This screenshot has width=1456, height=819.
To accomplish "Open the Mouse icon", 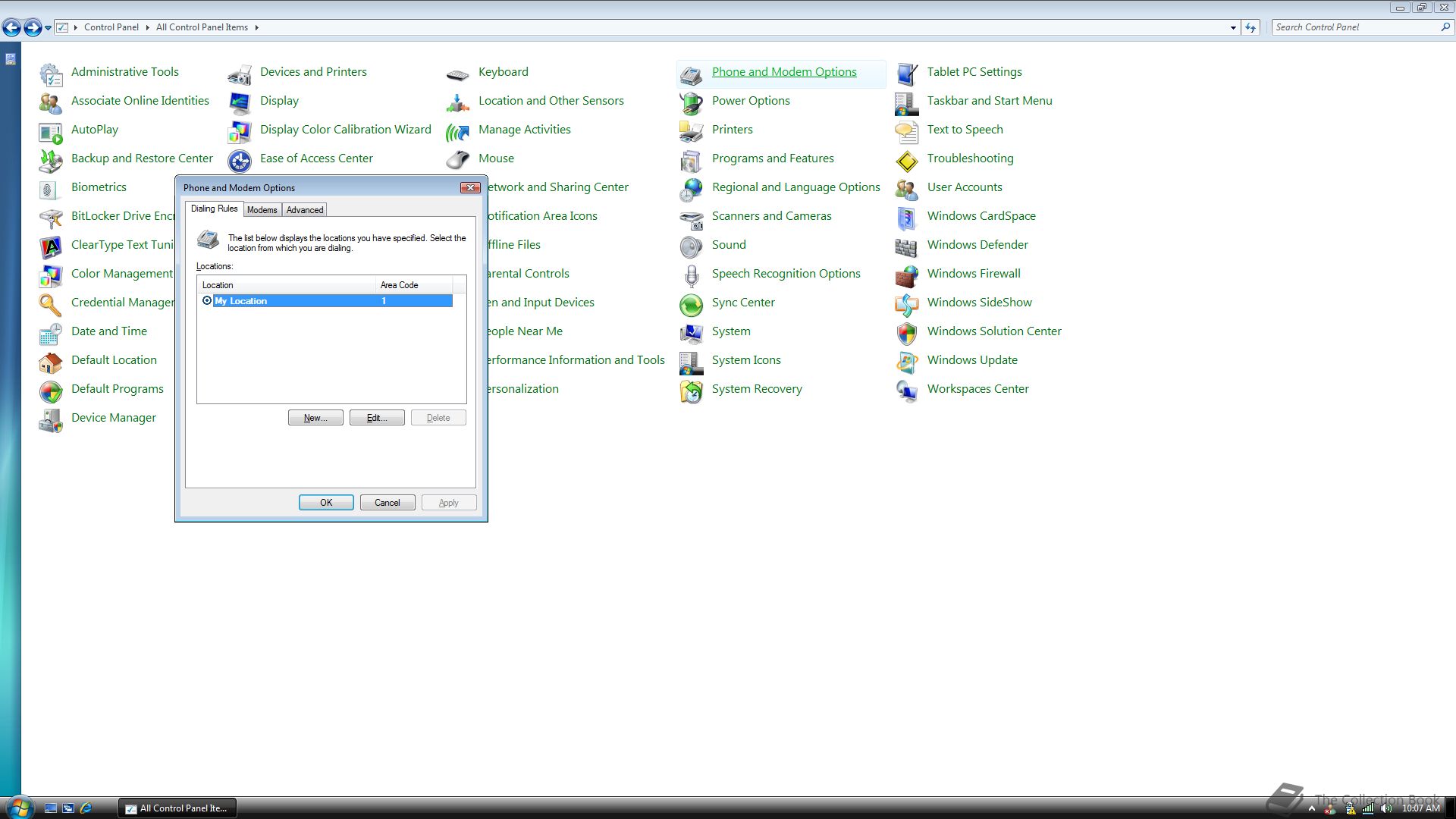I will pyautogui.click(x=458, y=161).
